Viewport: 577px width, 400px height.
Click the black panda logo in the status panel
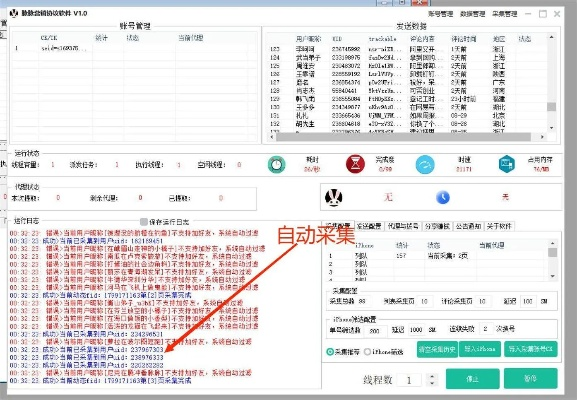(334, 197)
